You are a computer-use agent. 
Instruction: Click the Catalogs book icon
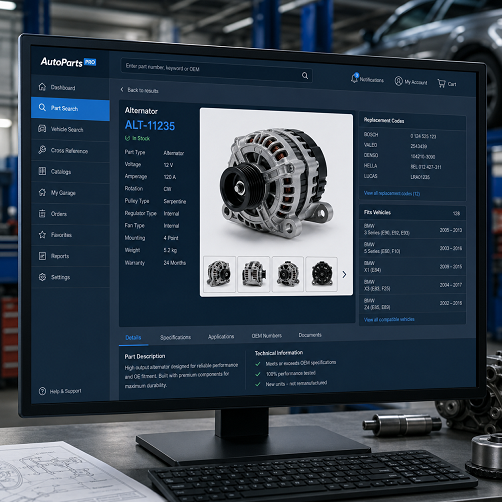tap(42, 171)
